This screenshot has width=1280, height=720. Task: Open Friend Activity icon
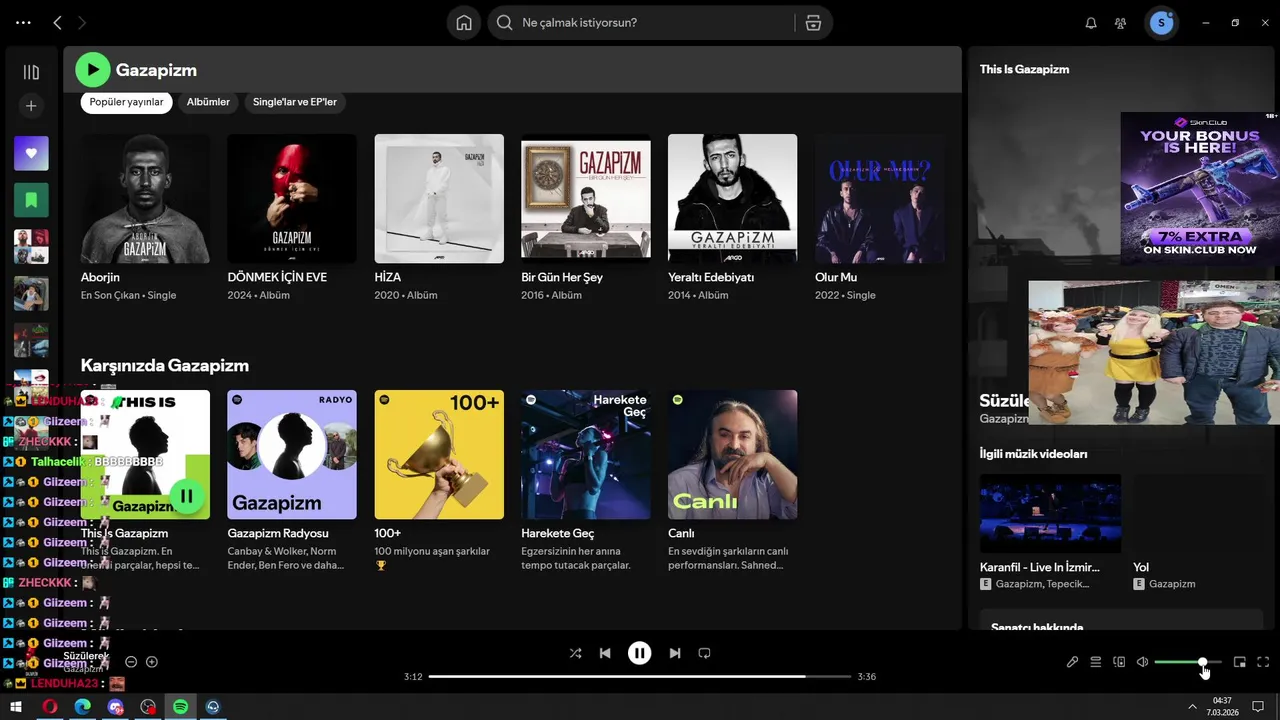(x=1120, y=23)
